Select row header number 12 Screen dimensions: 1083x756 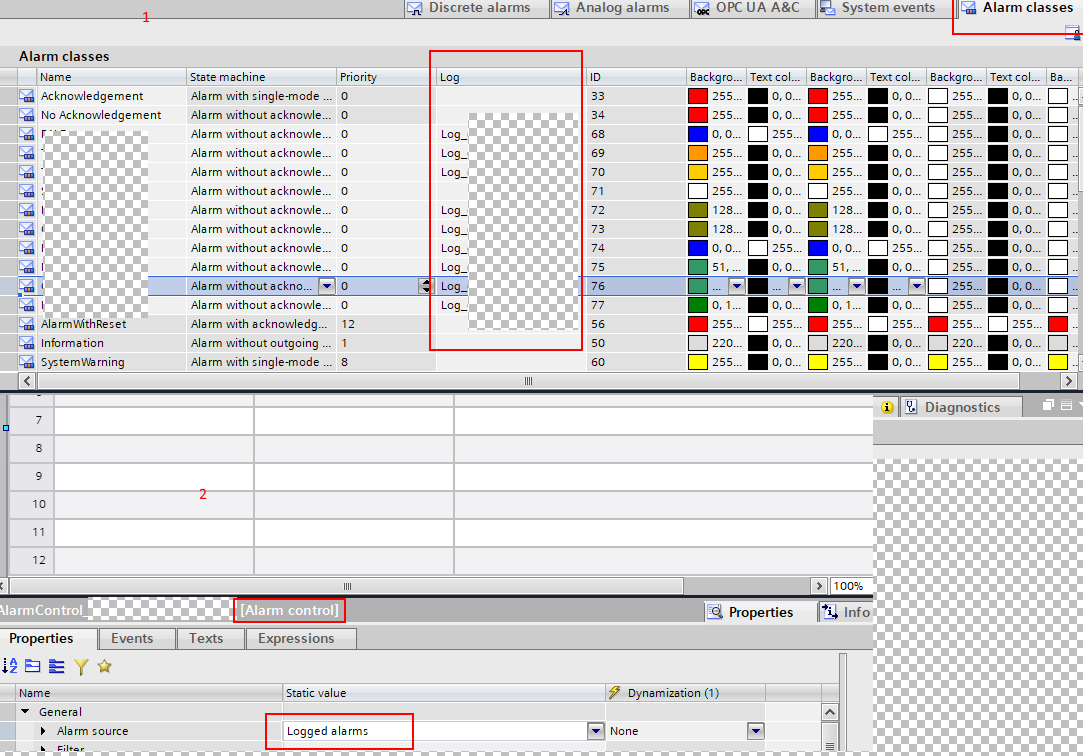30,560
